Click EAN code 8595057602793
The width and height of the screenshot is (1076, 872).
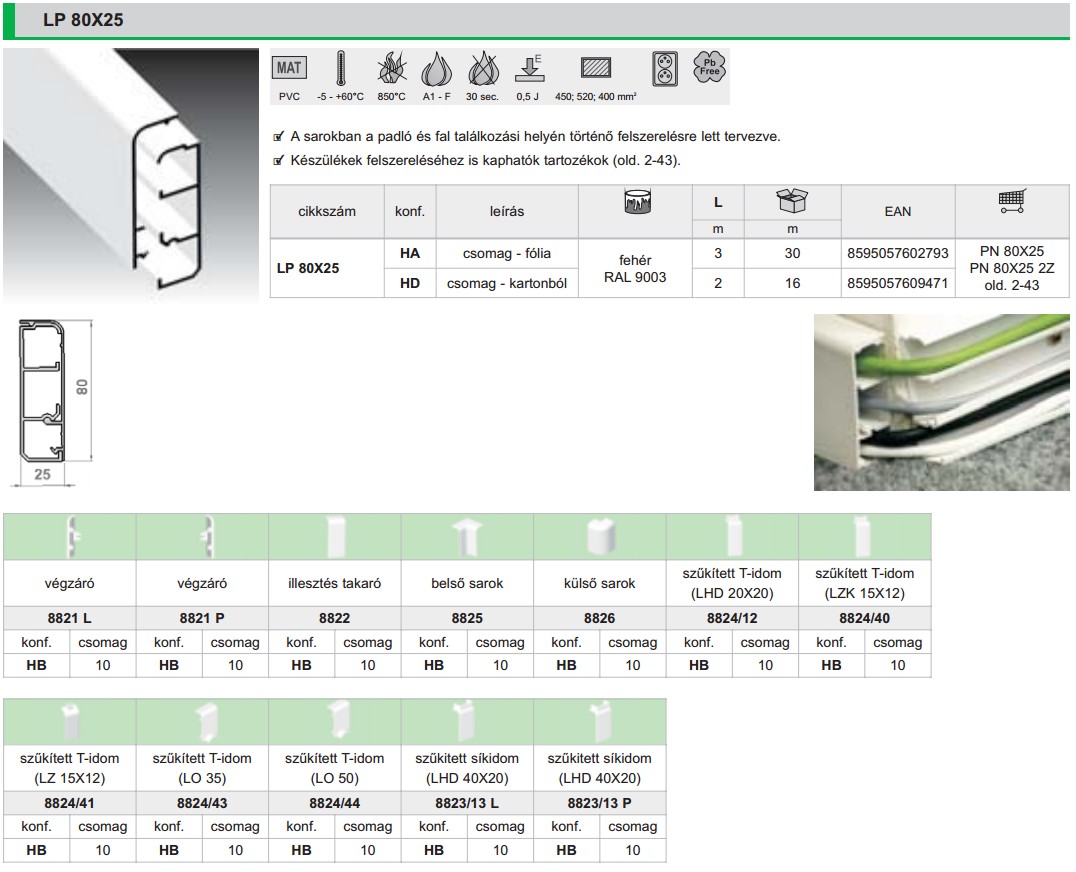coord(897,254)
